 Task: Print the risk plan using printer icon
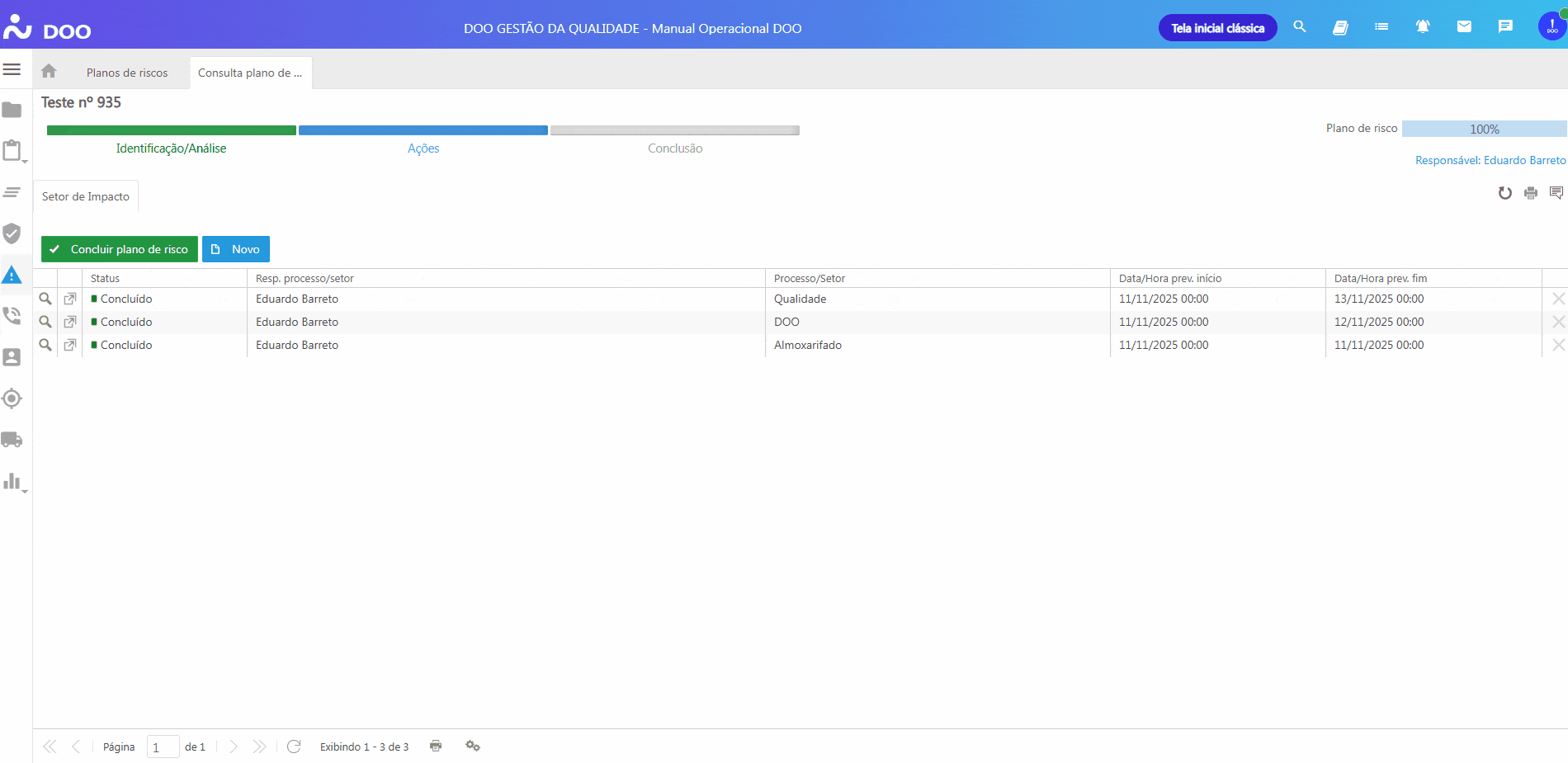coord(1531,193)
